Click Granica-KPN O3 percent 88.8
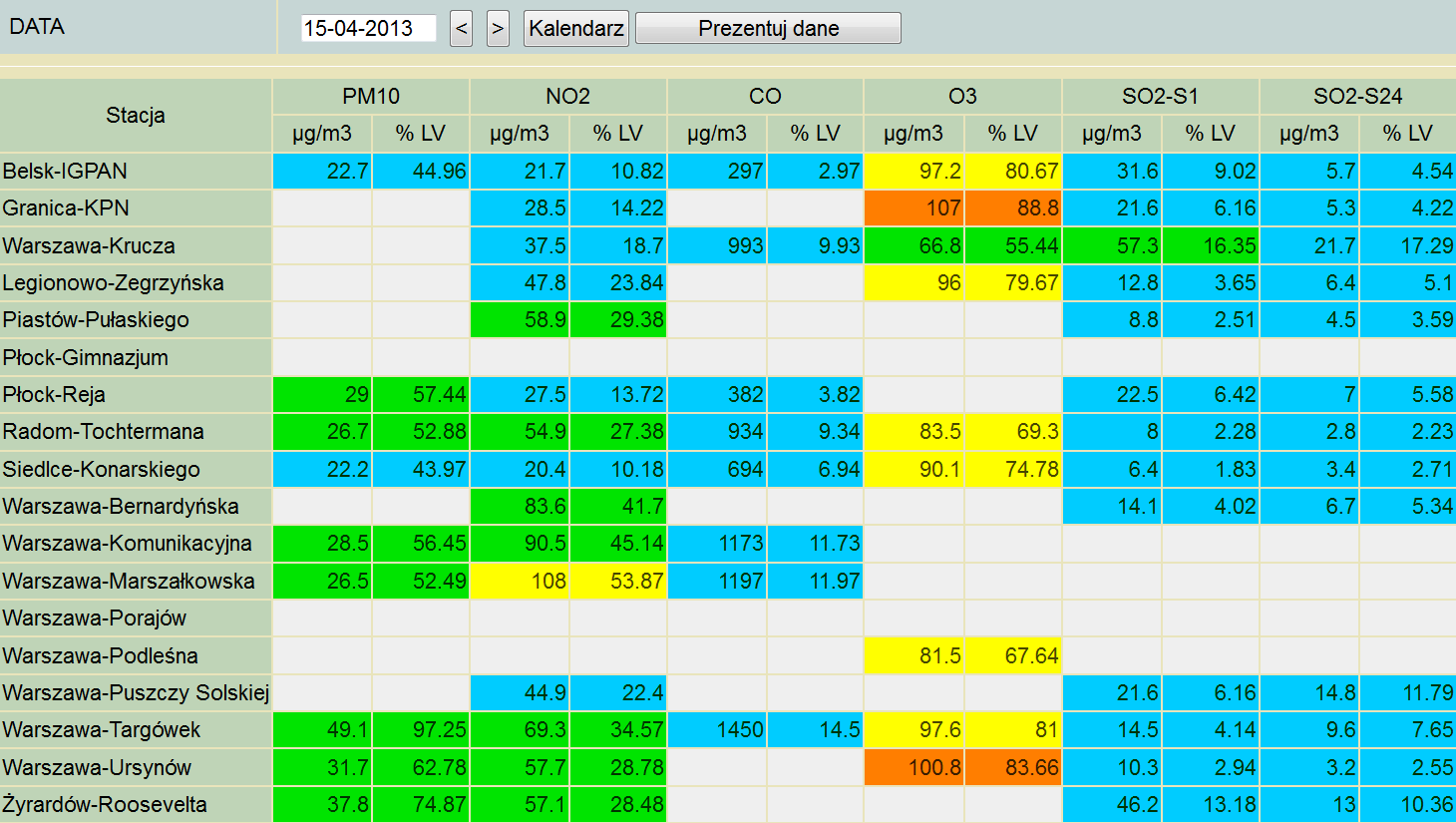This screenshot has height=823, width=1456. click(1013, 207)
